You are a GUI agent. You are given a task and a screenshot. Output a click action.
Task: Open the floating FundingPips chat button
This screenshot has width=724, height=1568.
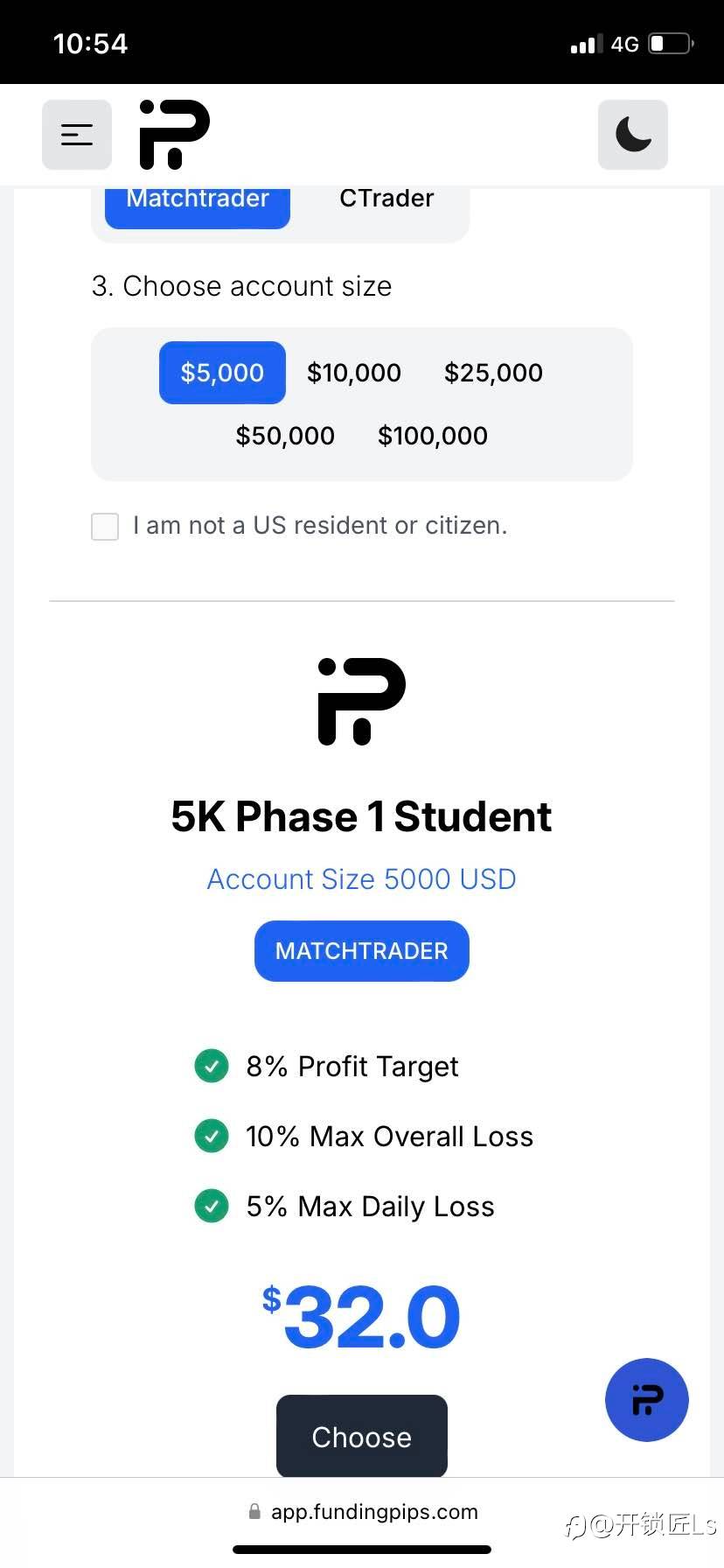point(646,1399)
